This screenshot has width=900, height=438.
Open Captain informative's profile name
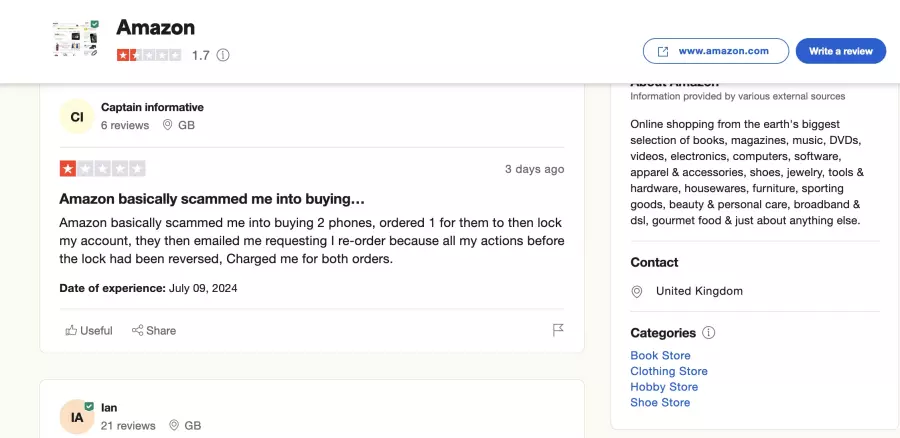click(x=152, y=107)
